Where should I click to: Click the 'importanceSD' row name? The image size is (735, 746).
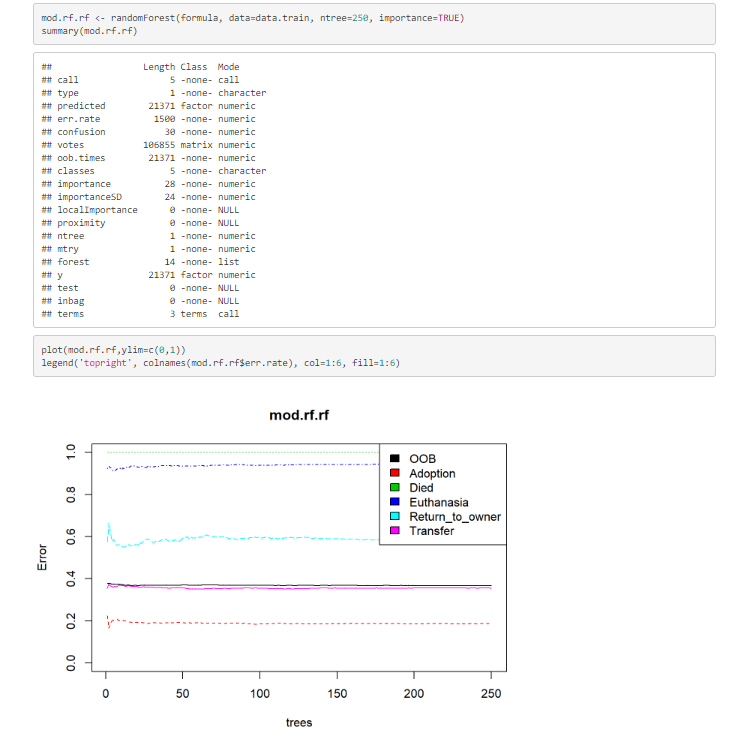tap(89, 197)
